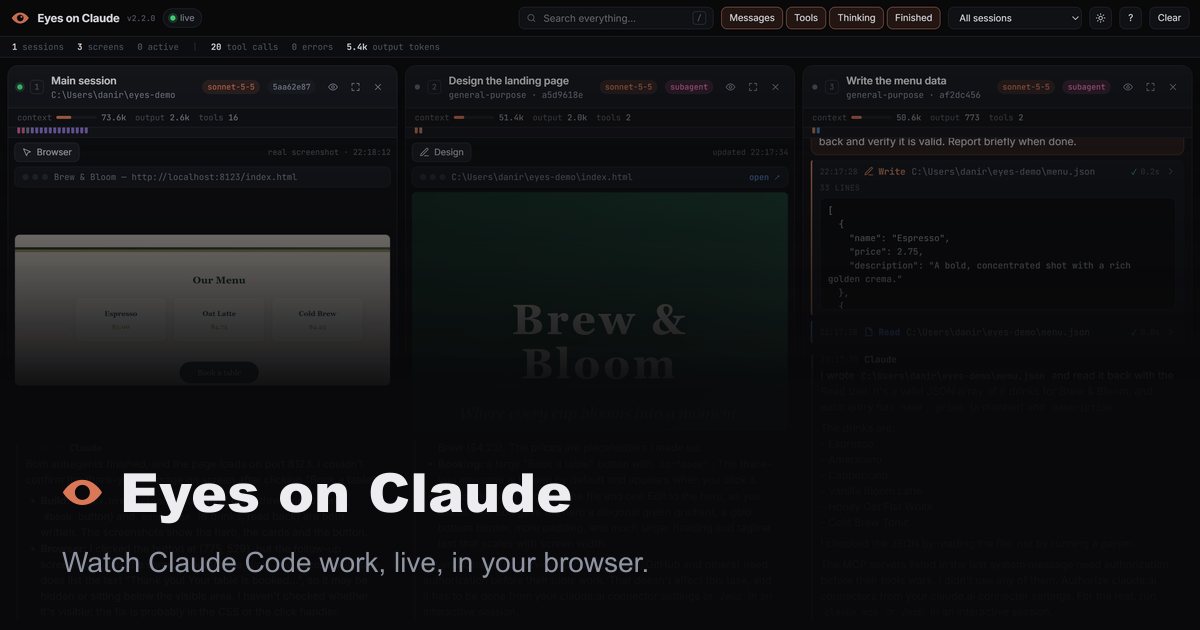Image resolution: width=1200 pixels, height=630 pixels.
Task: Toggle the Thinking filter
Action: [857, 18]
